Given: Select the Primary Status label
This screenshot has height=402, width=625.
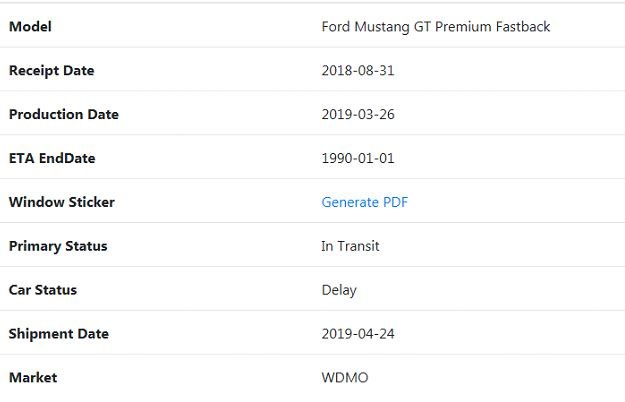Looking at the screenshot, I should [58, 246].
